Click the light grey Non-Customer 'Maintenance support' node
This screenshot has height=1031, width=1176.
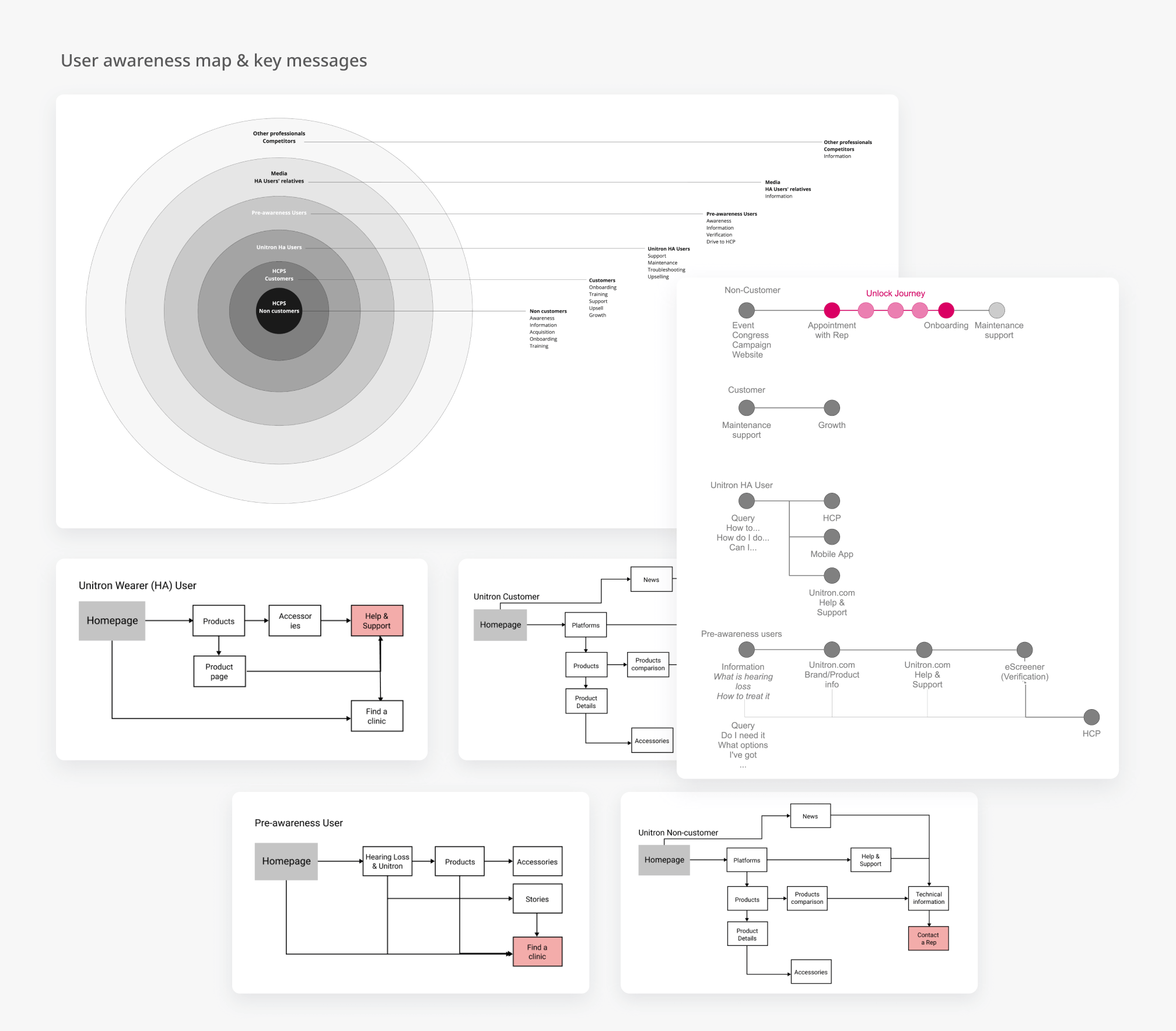997,310
